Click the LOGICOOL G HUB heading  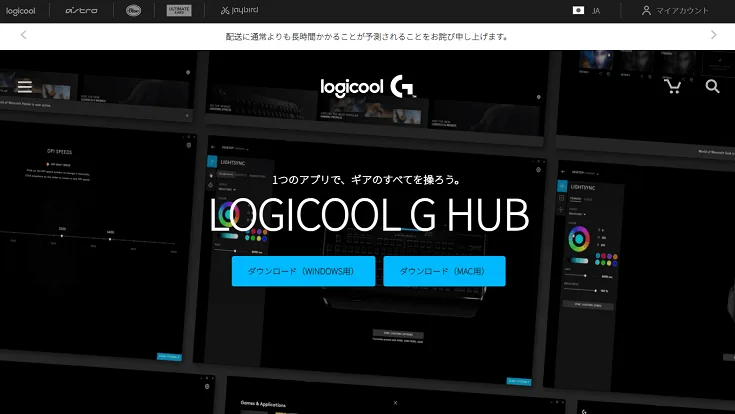[369, 215]
